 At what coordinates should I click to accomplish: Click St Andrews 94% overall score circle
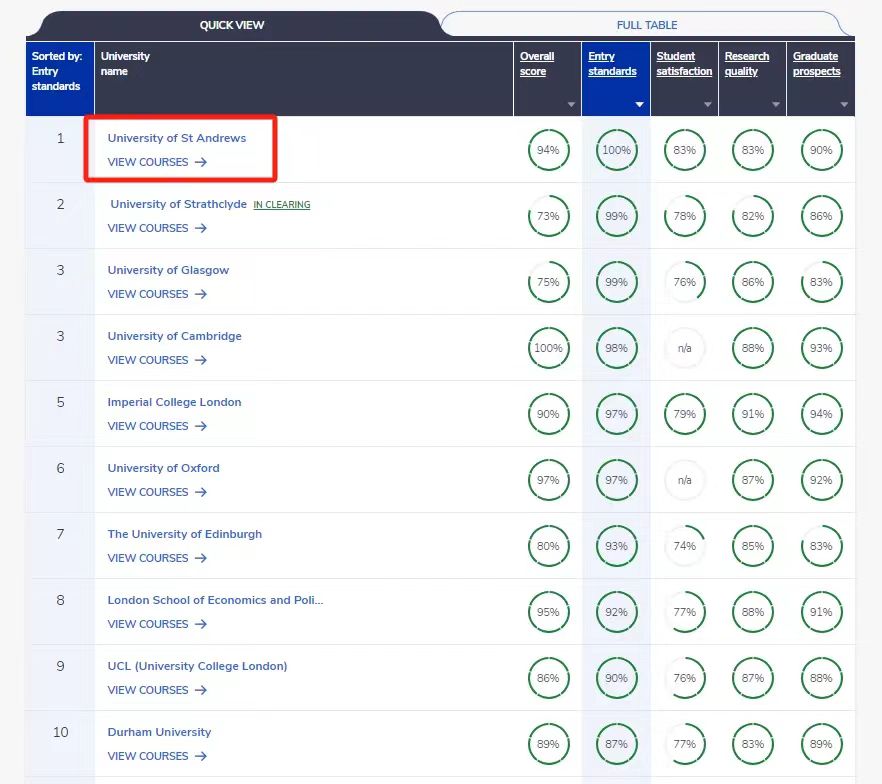pos(548,150)
